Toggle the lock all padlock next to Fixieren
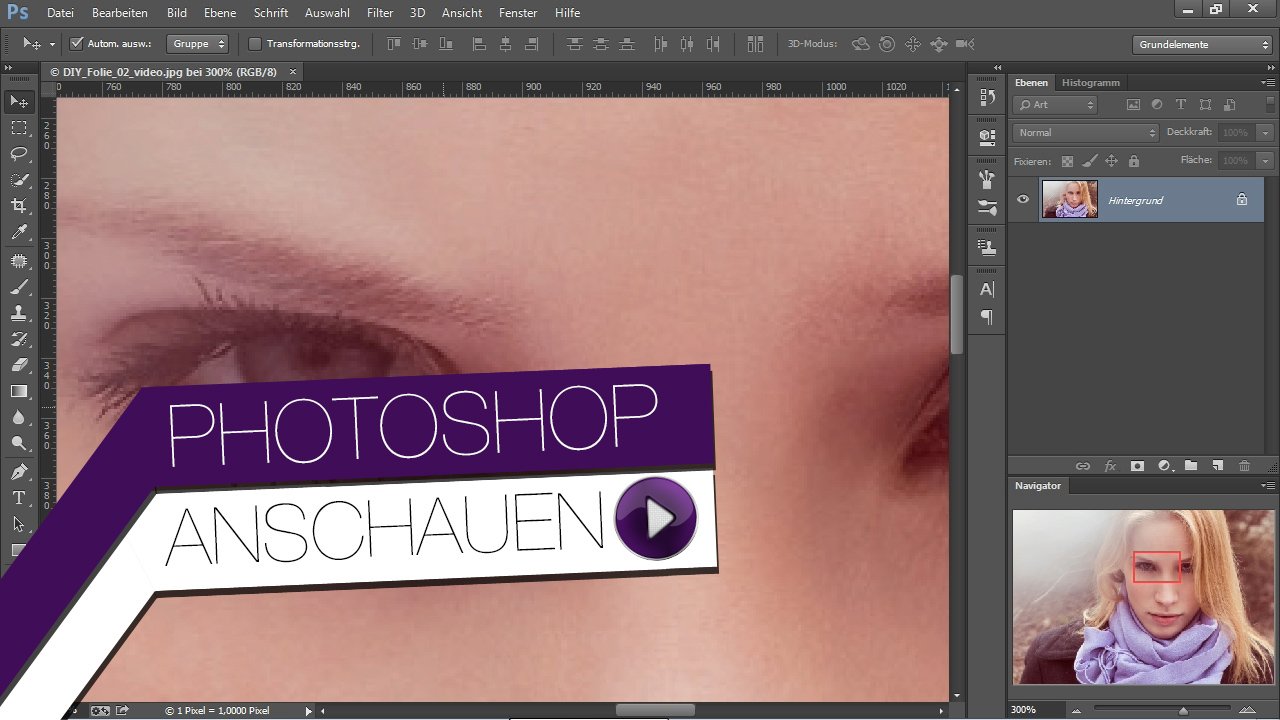The width and height of the screenshot is (1280, 720). pyautogui.click(x=1134, y=161)
